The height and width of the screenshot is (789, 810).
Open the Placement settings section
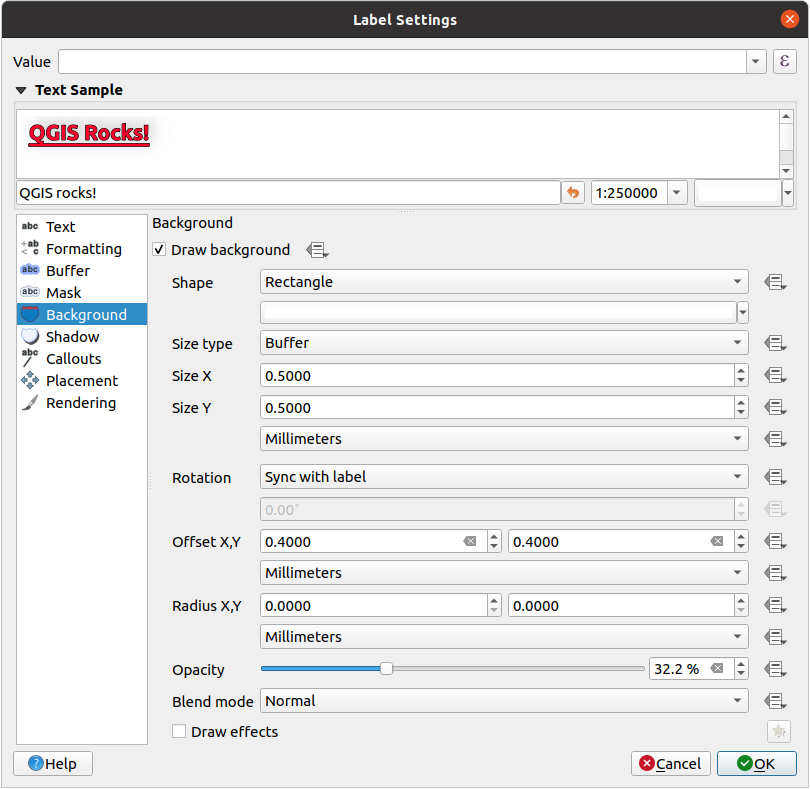pyautogui.click(x=81, y=381)
